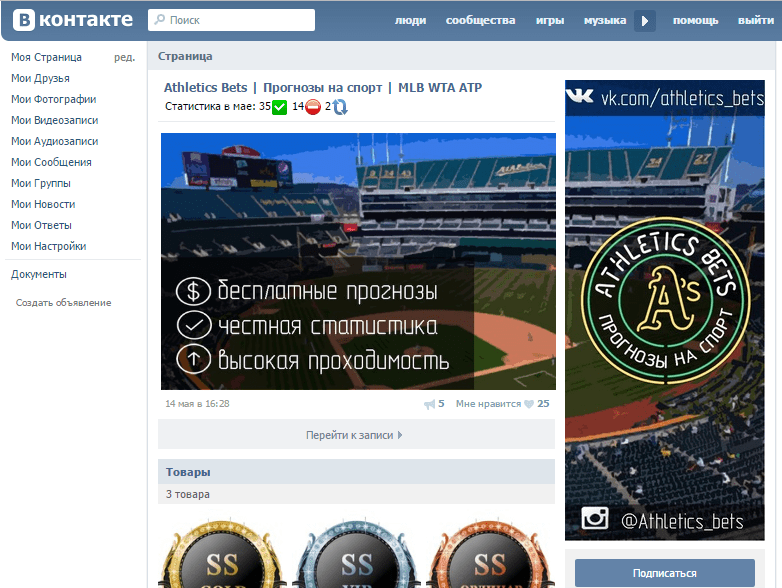Click the Athletics Bets A's round logo
Image resolution: width=782 pixels, height=588 pixels.
[x=666, y=301]
